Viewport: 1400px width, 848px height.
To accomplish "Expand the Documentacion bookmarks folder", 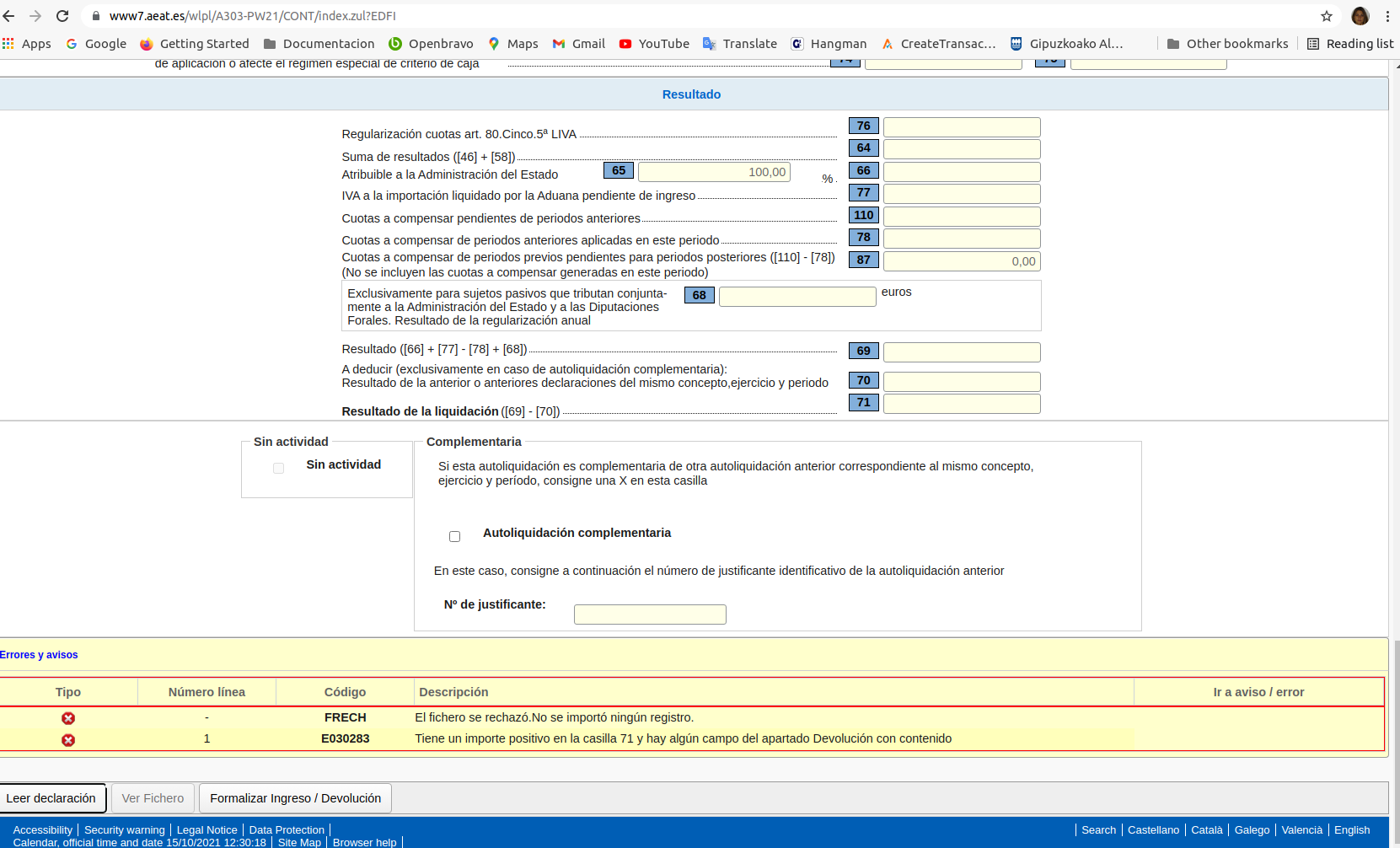I will (x=319, y=44).
